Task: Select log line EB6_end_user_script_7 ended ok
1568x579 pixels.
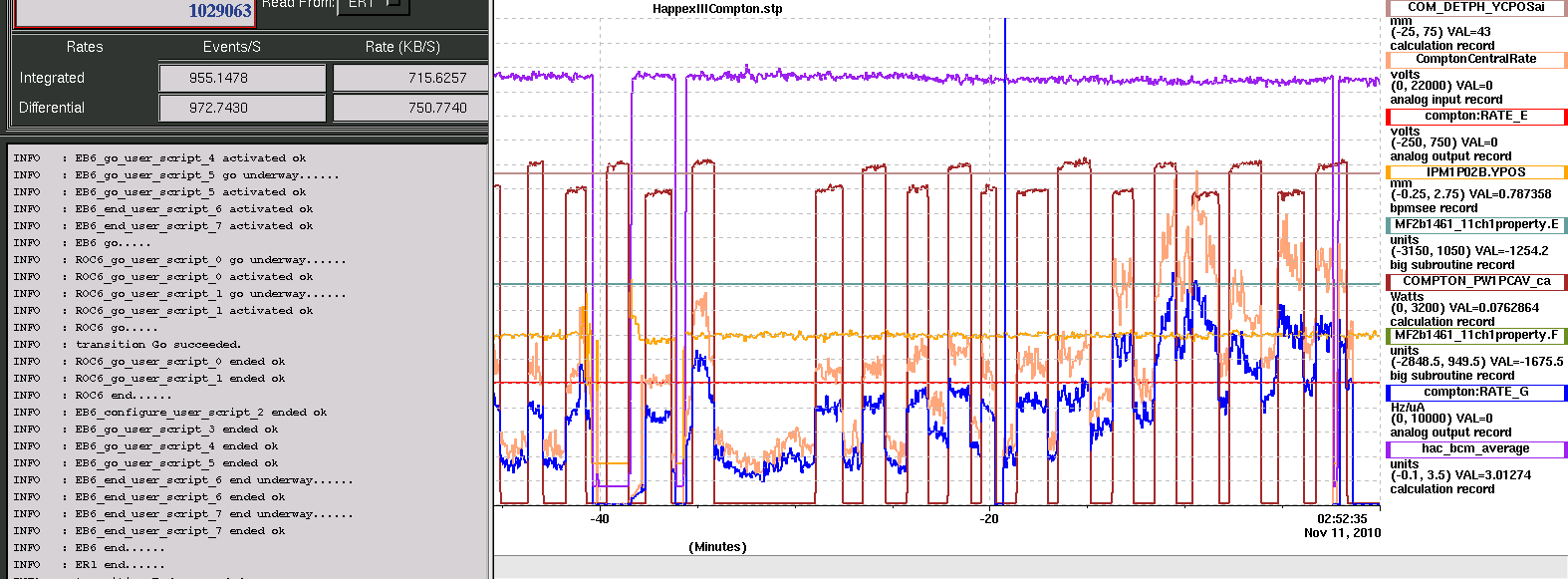Action: [149, 530]
